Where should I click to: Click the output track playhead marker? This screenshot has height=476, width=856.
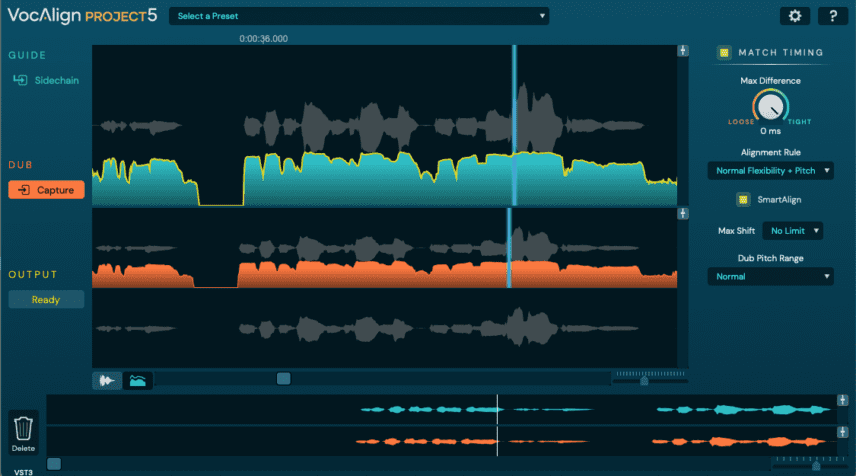(x=509, y=247)
